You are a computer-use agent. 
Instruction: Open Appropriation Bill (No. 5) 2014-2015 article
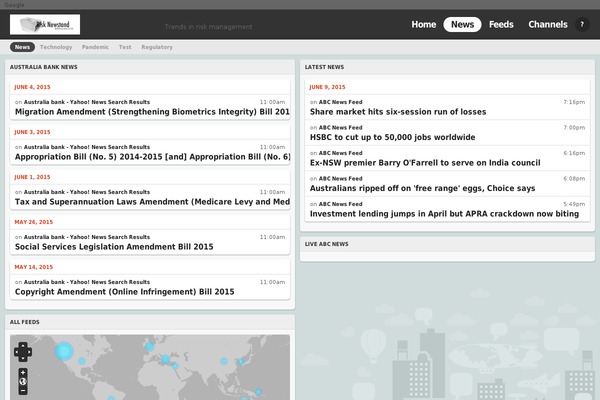(152, 157)
